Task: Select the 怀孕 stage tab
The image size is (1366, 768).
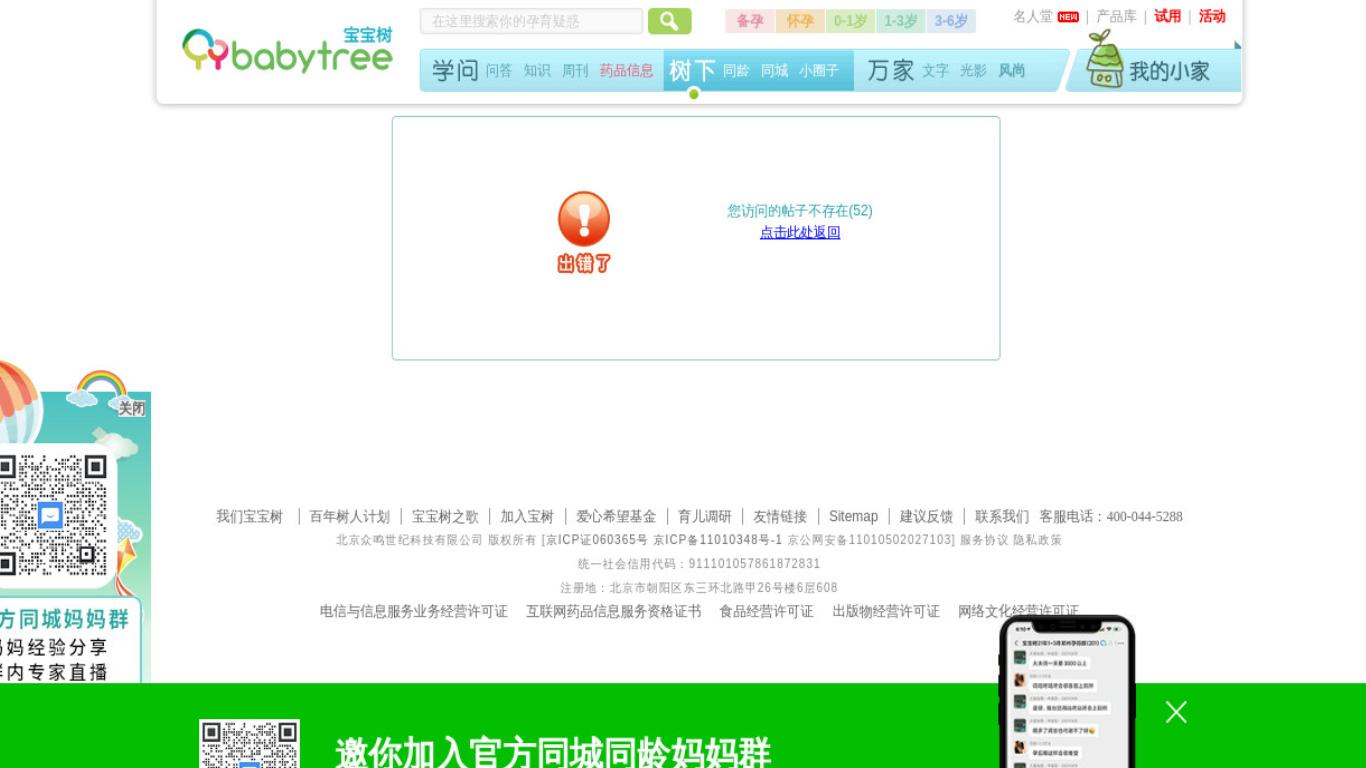Action: (x=800, y=21)
